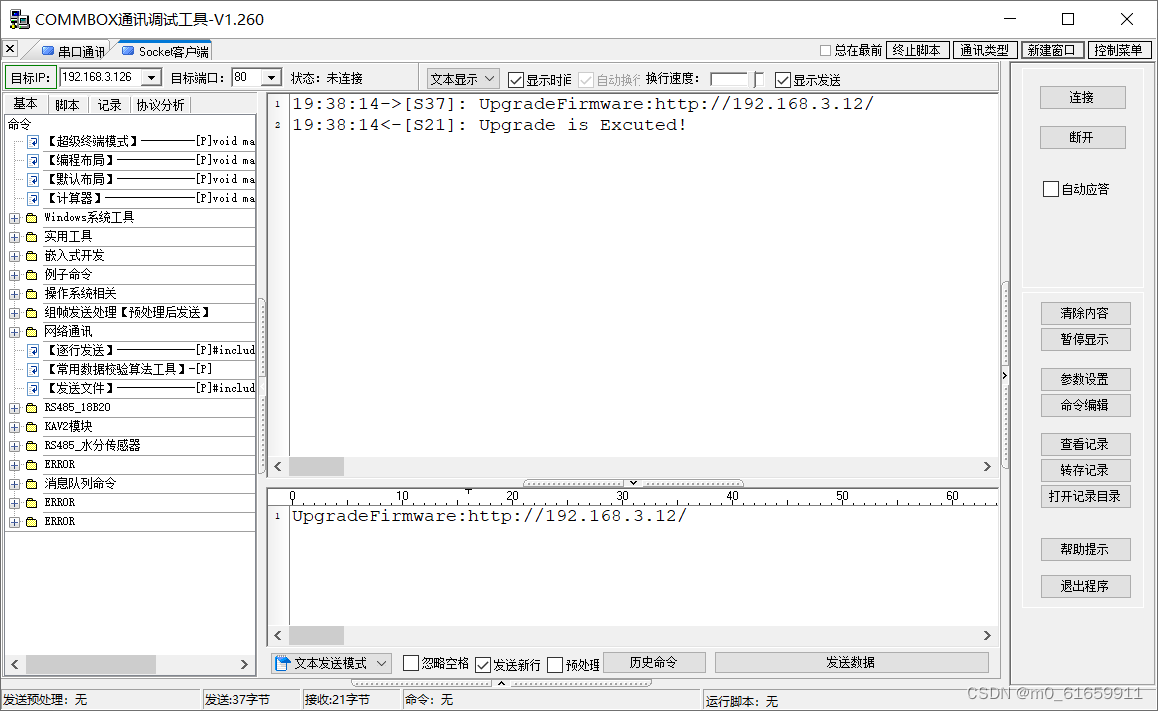This screenshot has width=1158, height=711.
Task: Click the 发送数据 button
Action: tap(851, 662)
